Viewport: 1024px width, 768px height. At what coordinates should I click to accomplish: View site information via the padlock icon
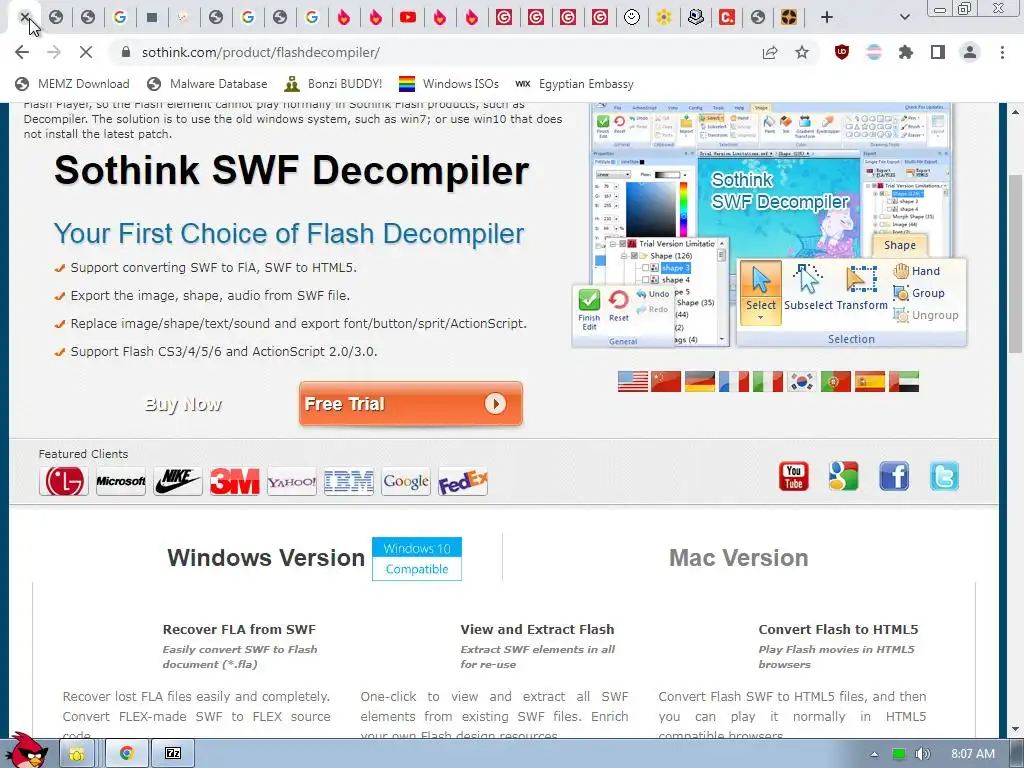[126, 52]
